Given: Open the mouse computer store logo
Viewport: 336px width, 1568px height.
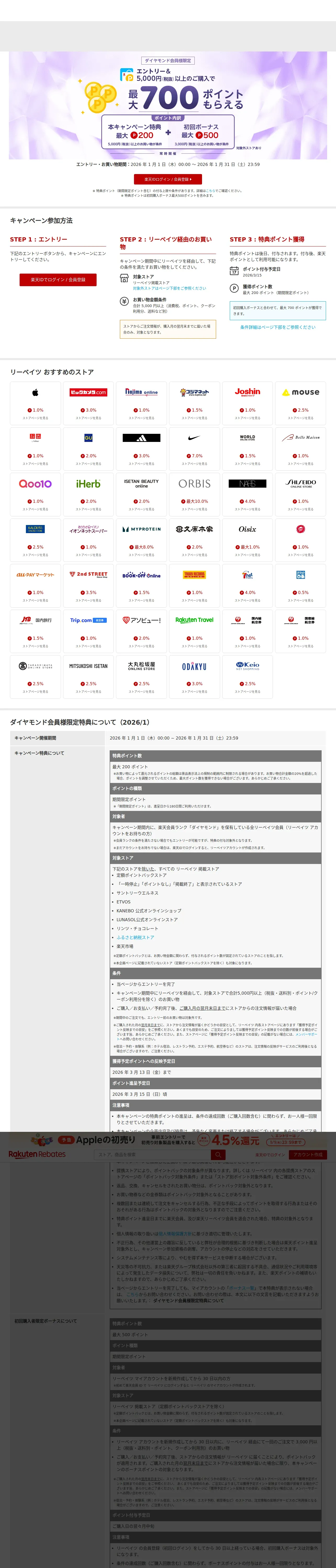Looking at the screenshot, I should pyautogui.click(x=301, y=393).
